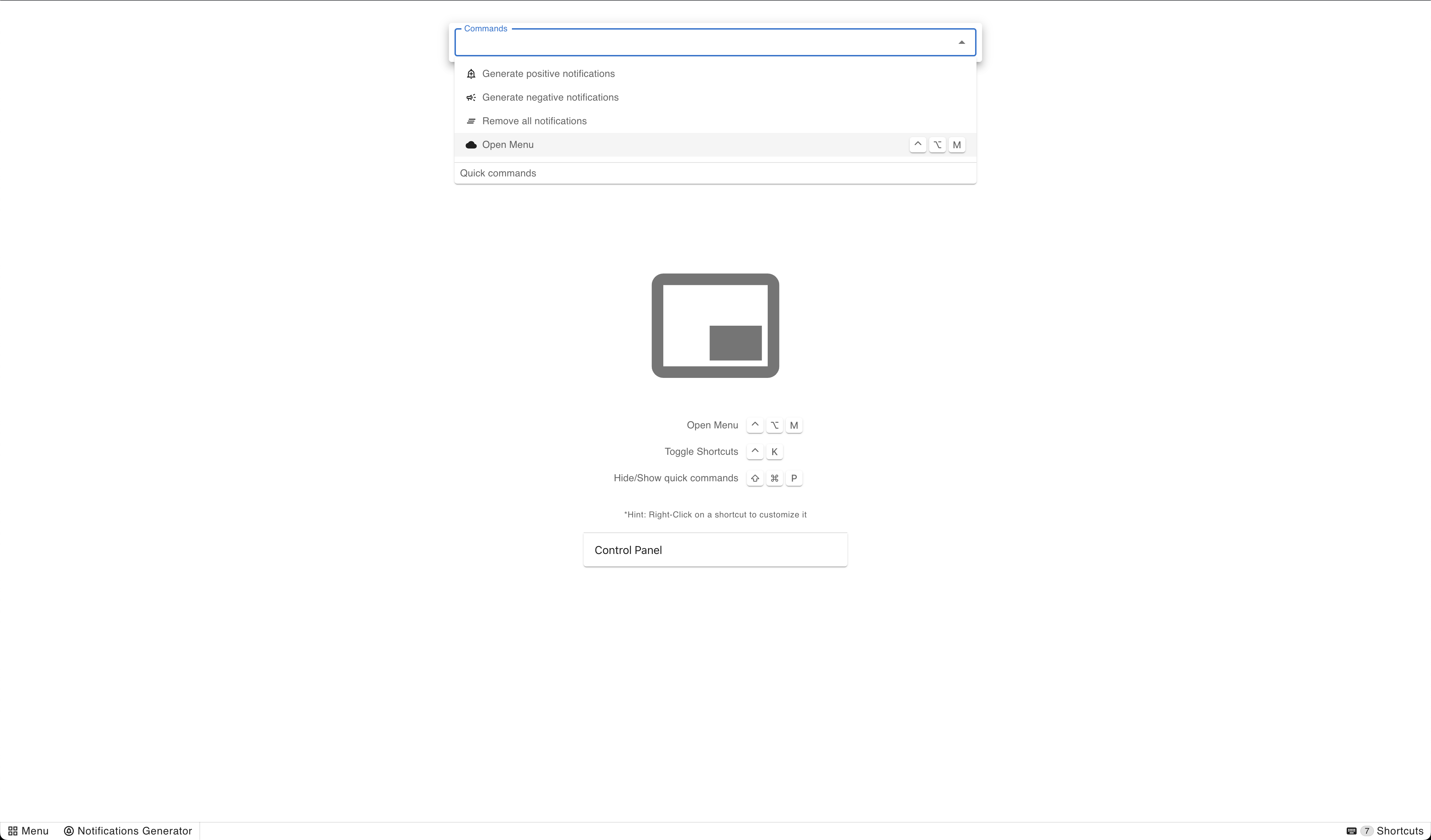Click Shift key badge for quick commands shortcut

755,478
